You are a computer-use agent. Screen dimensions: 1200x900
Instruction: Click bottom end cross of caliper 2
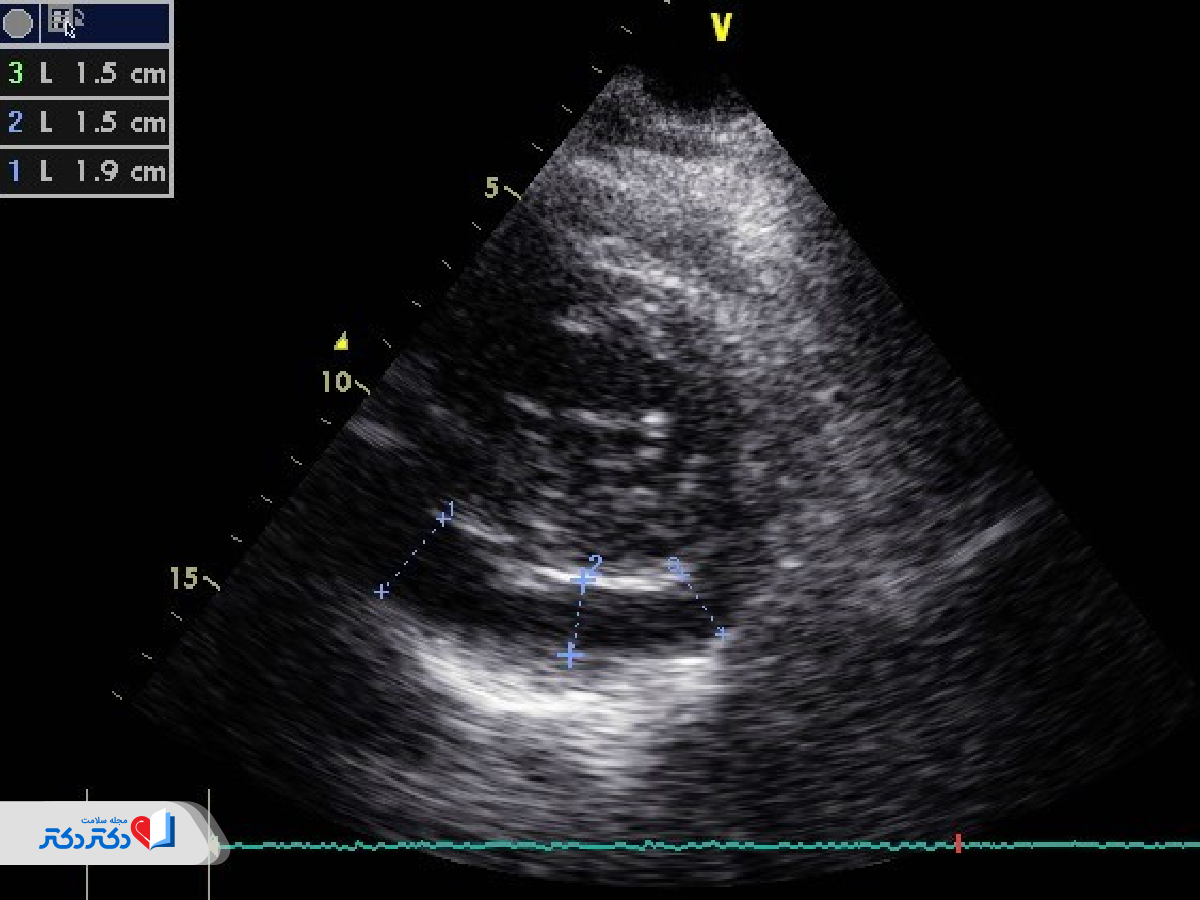[569, 655]
